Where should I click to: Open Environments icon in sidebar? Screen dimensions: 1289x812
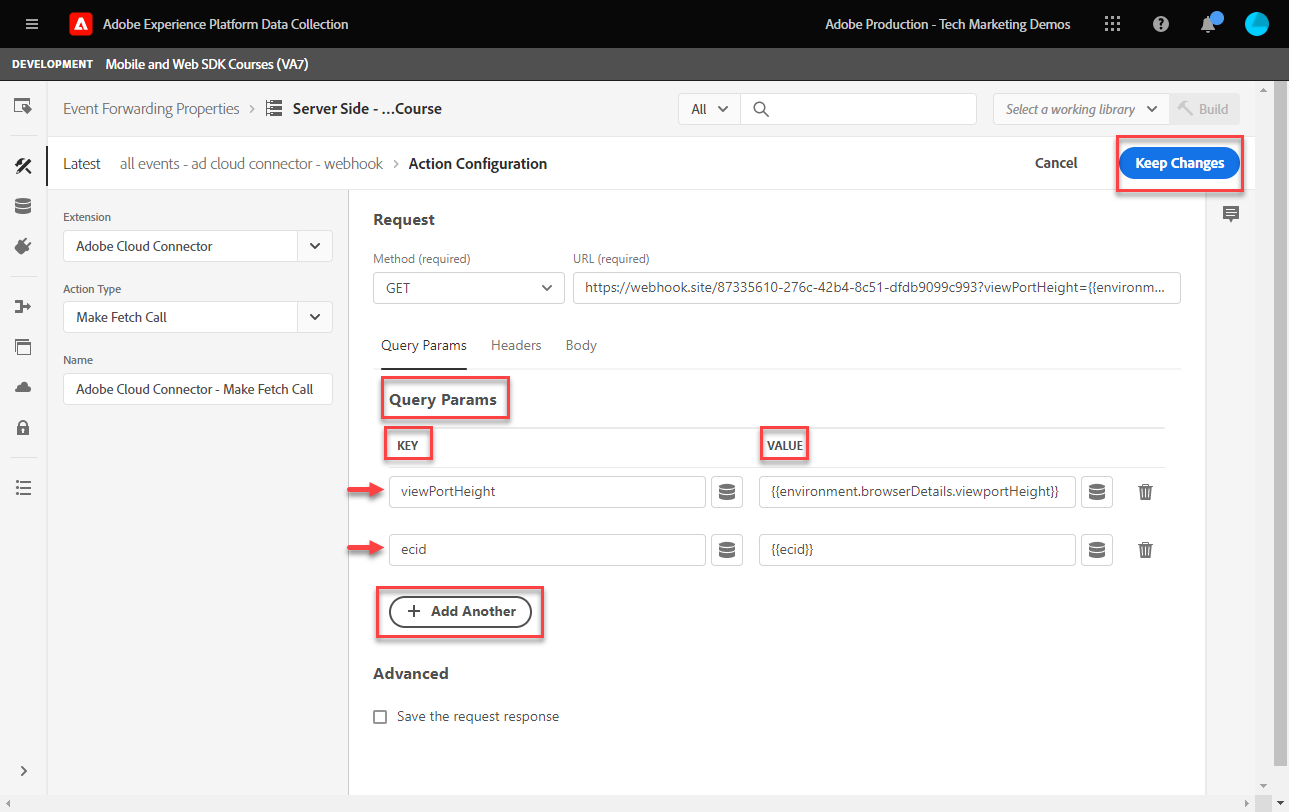(23, 347)
